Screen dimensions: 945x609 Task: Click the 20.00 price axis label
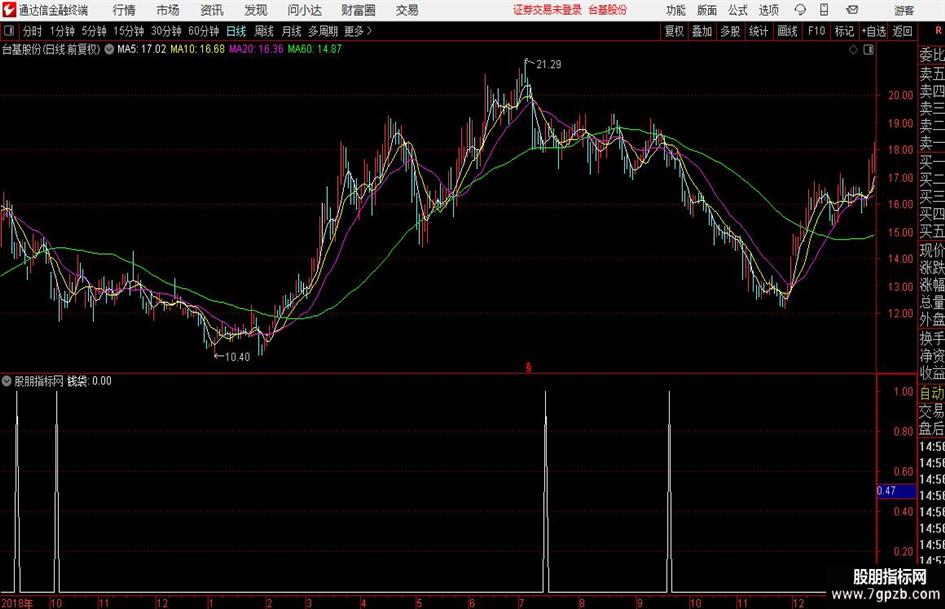click(x=900, y=95)
